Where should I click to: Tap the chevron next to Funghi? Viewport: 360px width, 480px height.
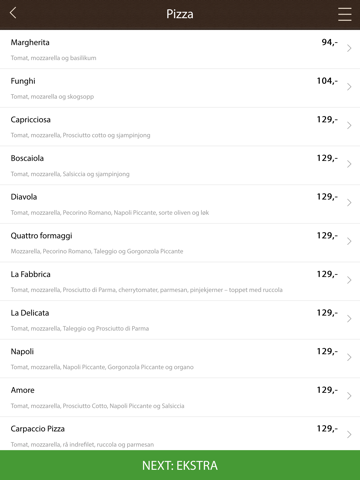(x=349, y=87)
